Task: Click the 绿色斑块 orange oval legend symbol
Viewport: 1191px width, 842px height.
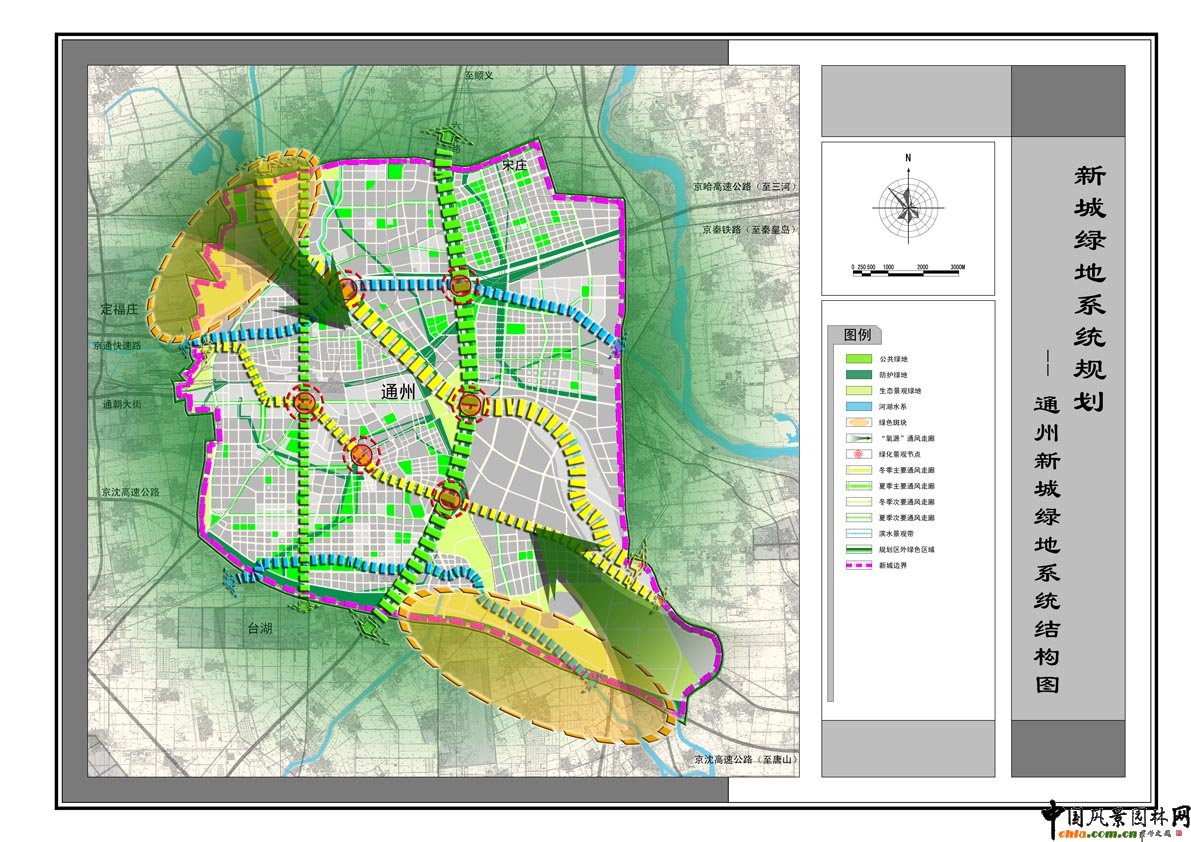Action: pos(860,422)
